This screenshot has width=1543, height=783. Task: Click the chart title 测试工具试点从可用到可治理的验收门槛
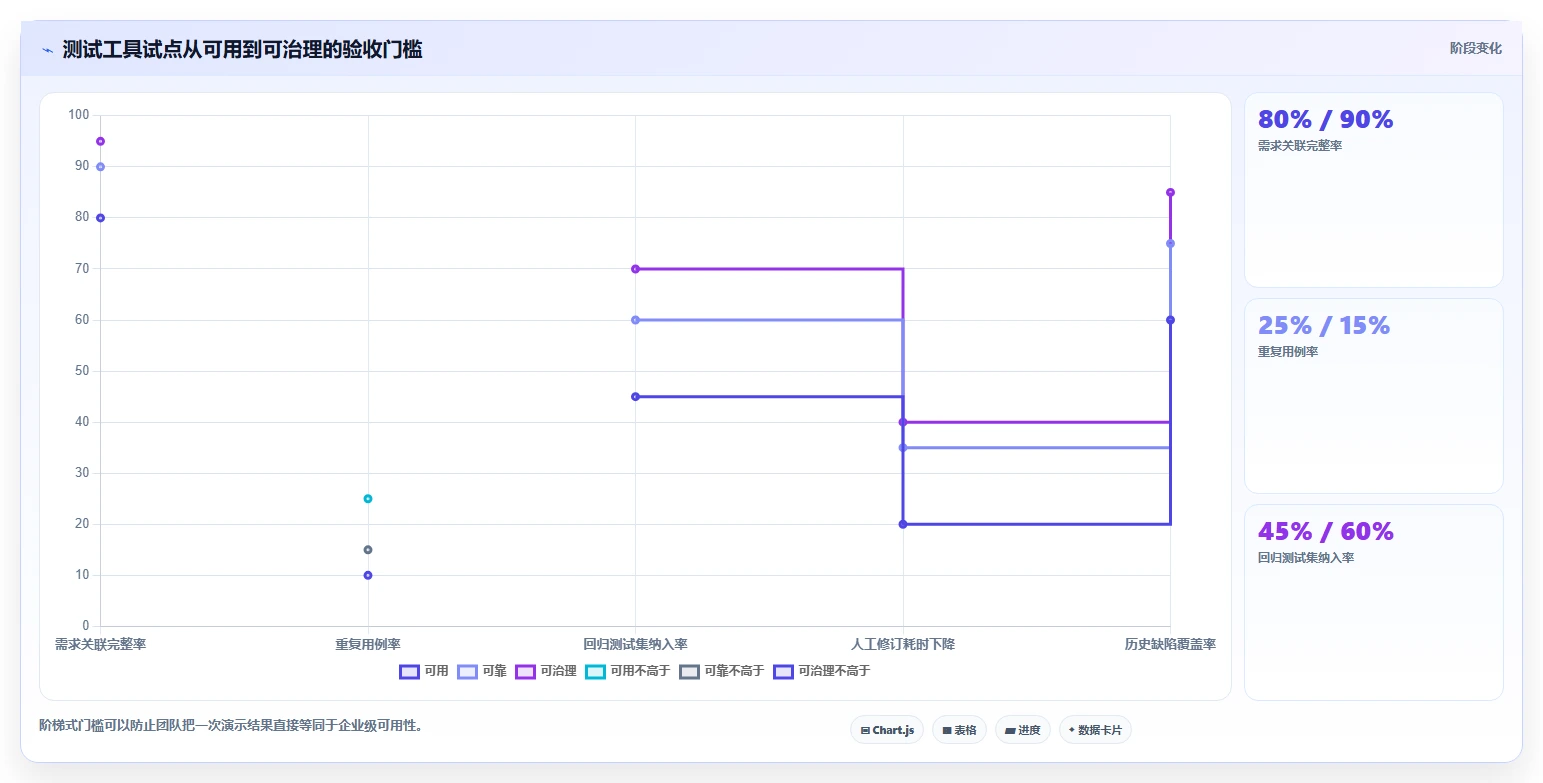click(242, 49)
